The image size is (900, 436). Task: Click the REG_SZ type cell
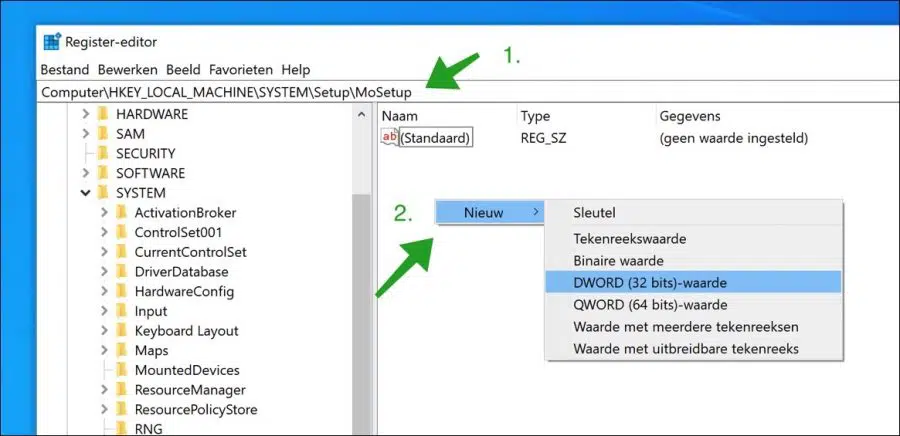(543, 138)
